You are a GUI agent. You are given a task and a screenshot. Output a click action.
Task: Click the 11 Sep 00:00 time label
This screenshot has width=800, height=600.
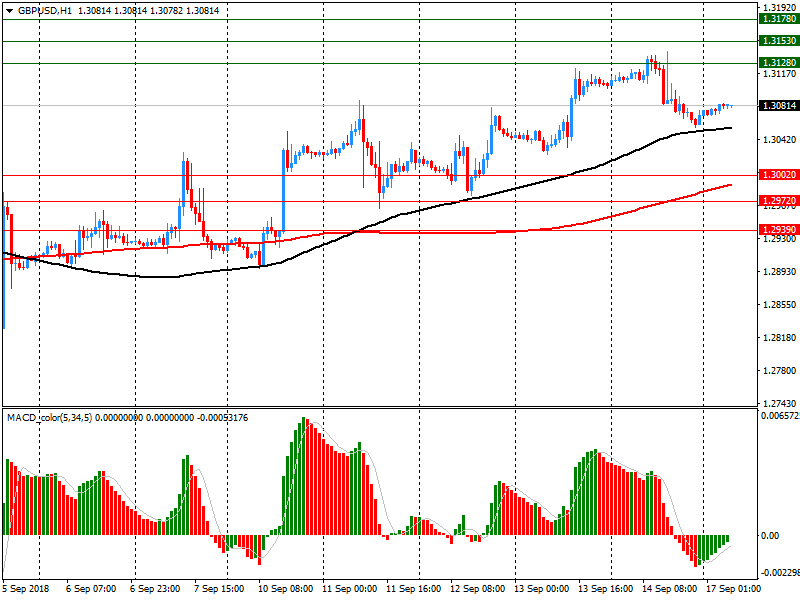(349, 589)
